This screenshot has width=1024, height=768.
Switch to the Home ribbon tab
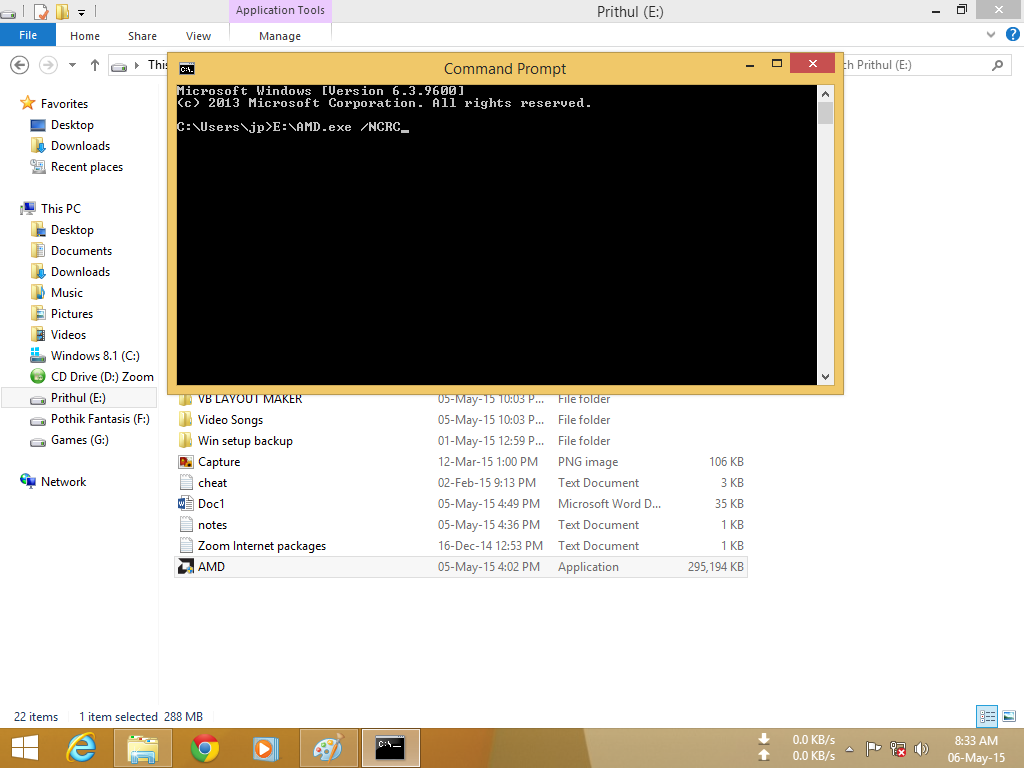(85, 36)
